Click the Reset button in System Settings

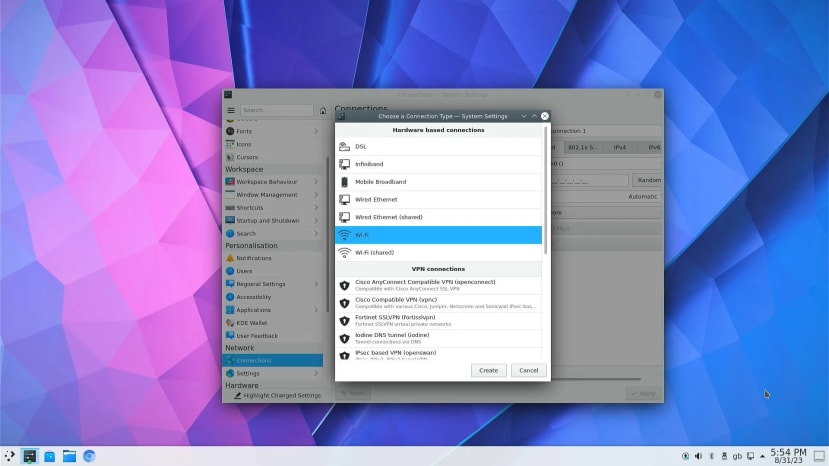353,393
